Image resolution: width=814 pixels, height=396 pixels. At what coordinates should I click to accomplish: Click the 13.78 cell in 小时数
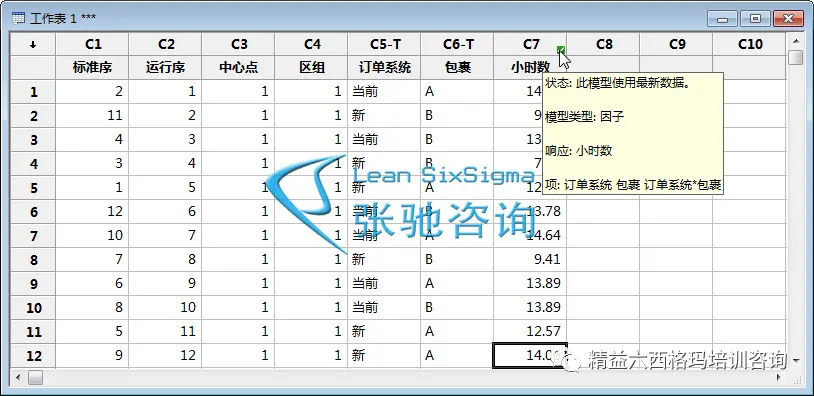[x=531, y=212]
